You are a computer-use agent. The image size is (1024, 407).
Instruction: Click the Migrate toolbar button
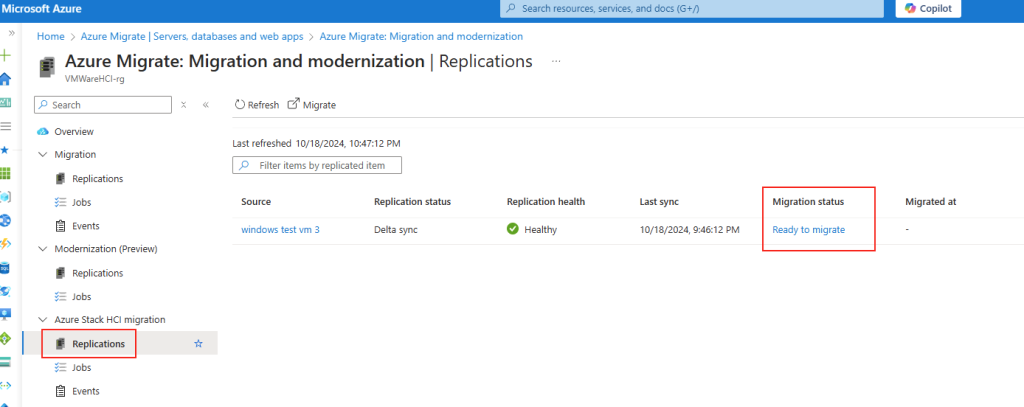click(312, 105)
